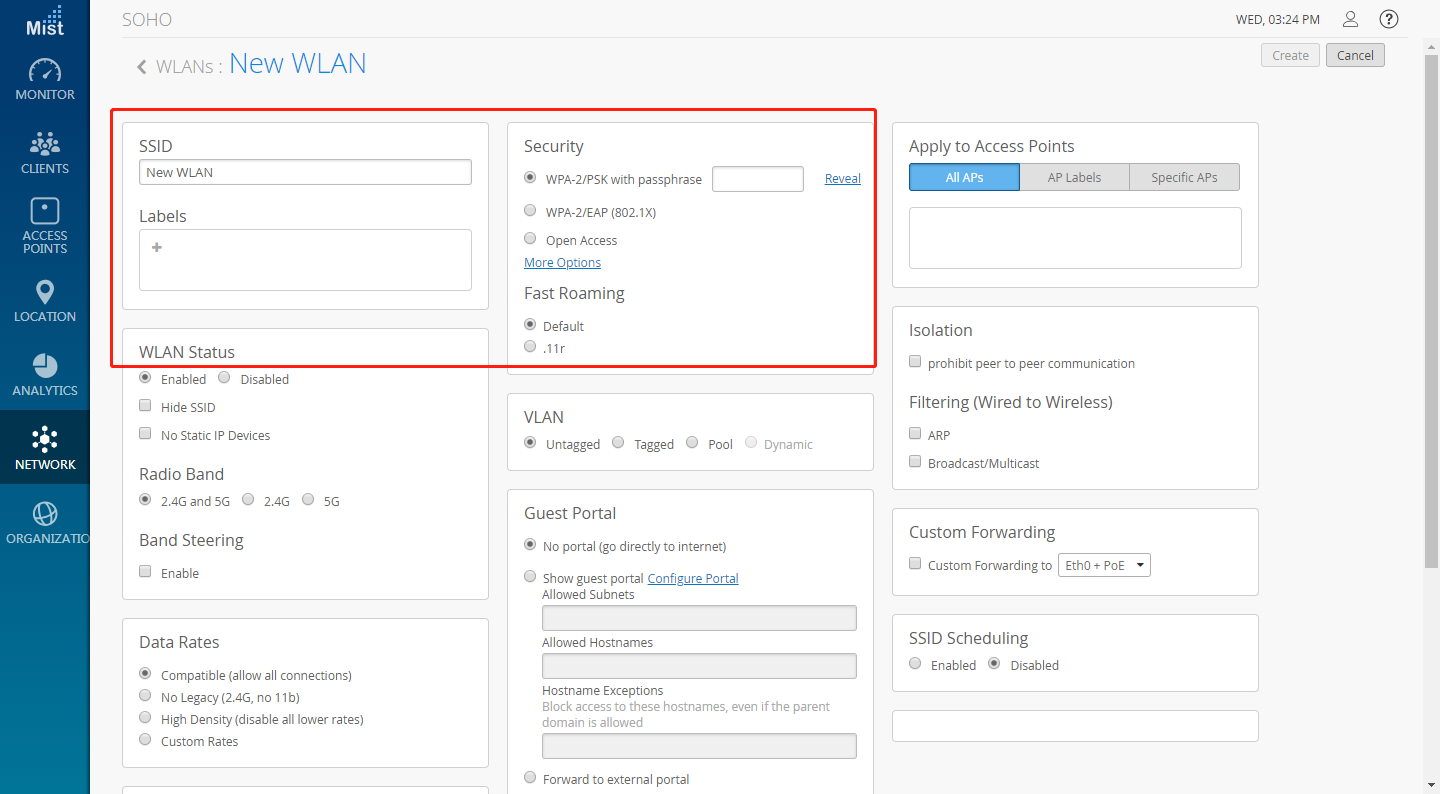Click the Cancel button

[x=1355, y=55]
